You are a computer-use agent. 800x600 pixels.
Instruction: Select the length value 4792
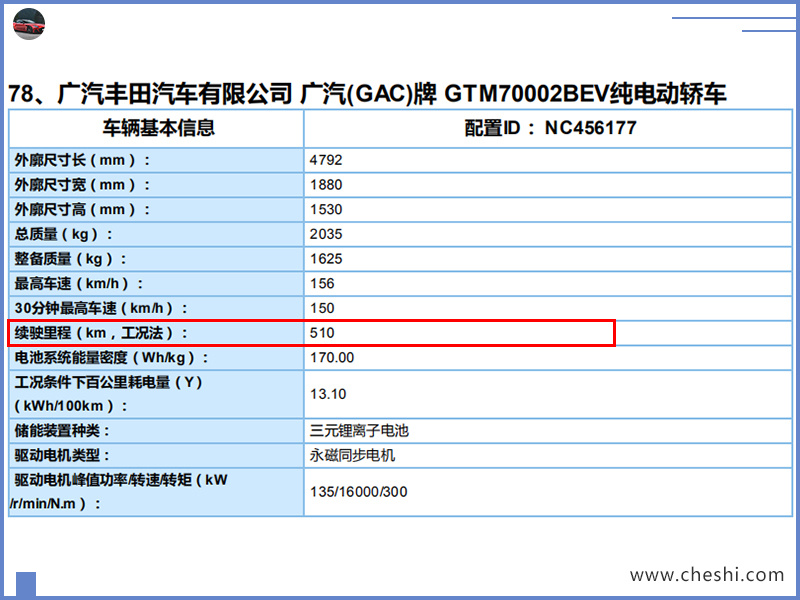(x=326, y=160)
